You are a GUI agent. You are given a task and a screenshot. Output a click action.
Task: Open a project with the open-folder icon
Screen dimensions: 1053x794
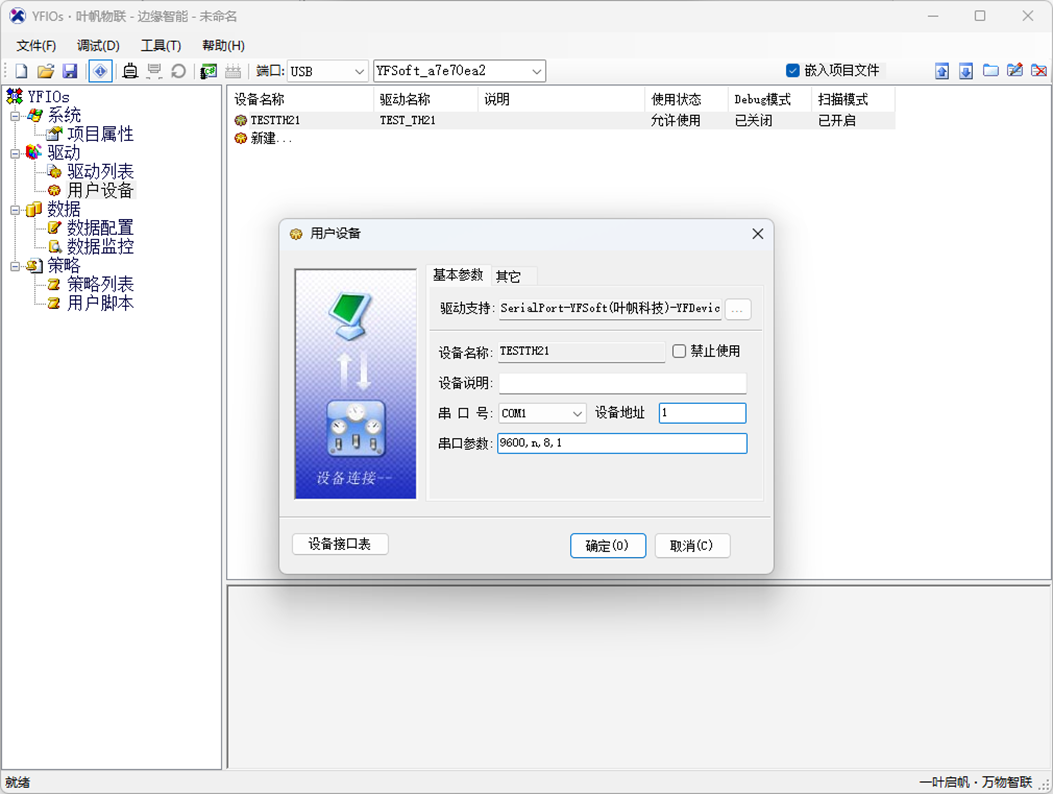point(46,71)
